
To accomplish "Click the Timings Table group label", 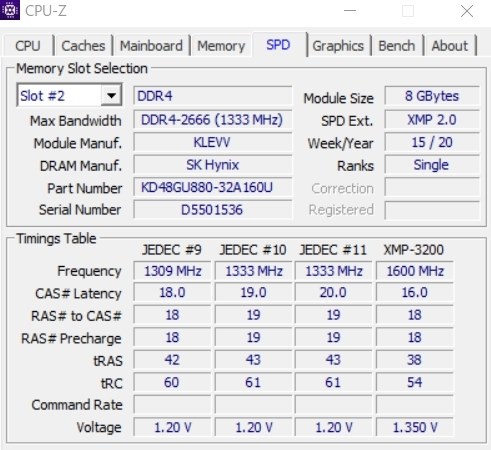I will point(56,238).
